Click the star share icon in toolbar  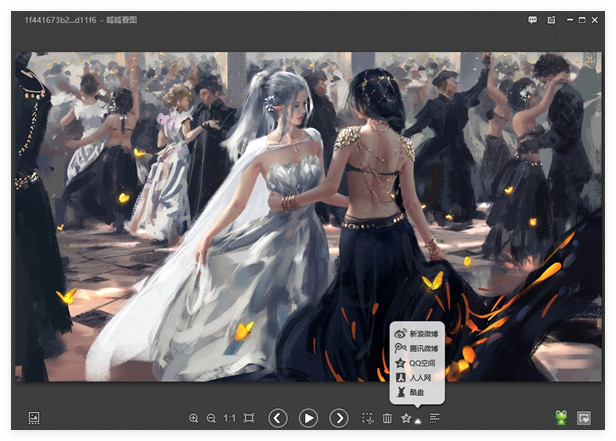click(406, 418)
